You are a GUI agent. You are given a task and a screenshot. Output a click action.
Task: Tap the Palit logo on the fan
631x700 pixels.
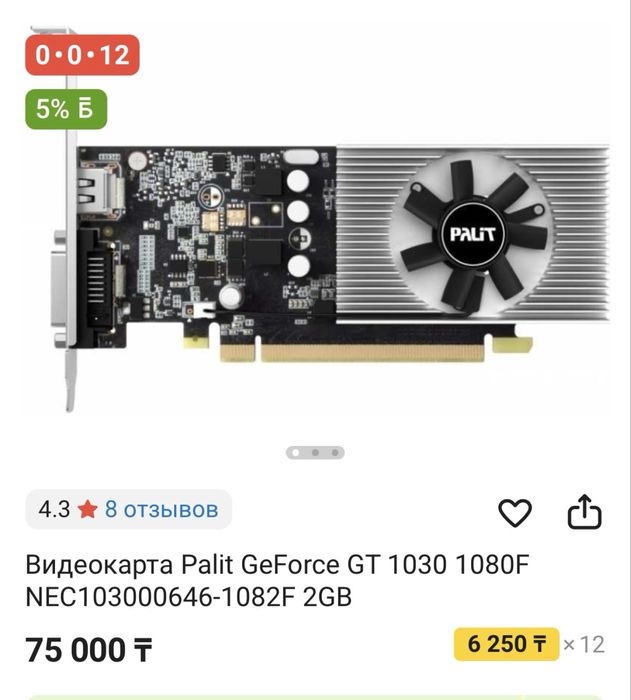472,234
